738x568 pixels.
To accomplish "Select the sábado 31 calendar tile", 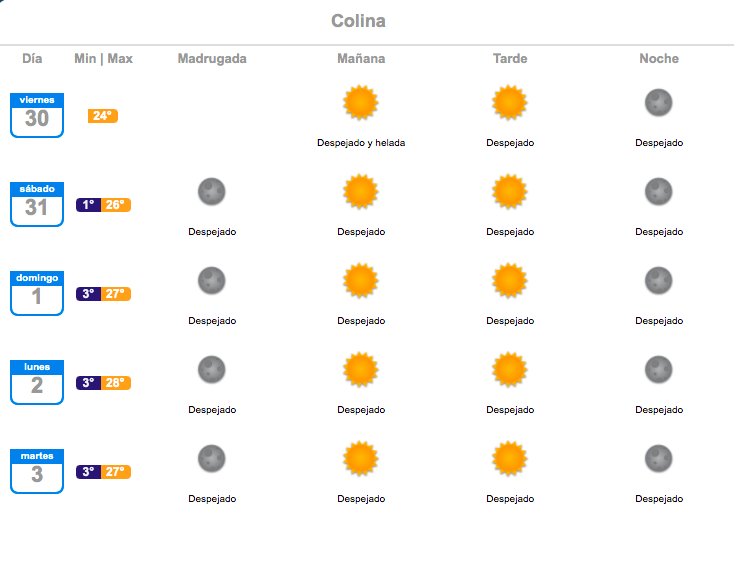I will (x=37, y=204).
